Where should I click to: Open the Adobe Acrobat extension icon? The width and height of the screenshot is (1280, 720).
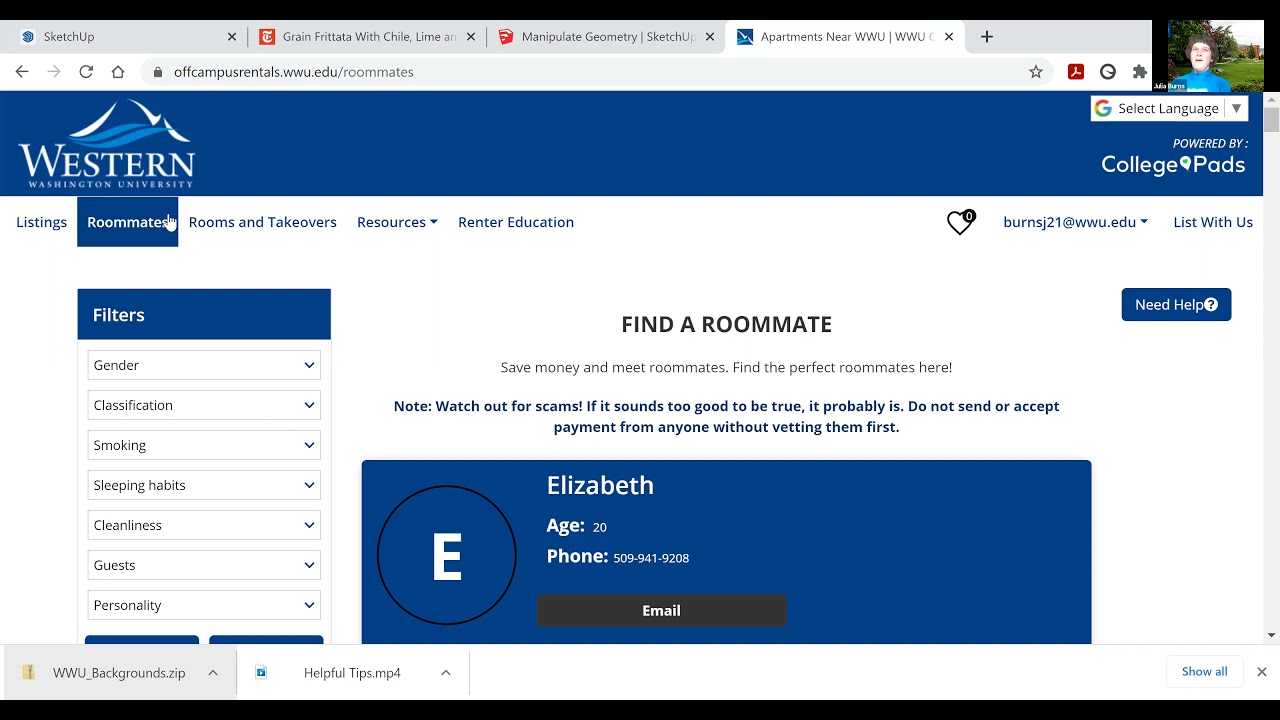click(1076, 72)
